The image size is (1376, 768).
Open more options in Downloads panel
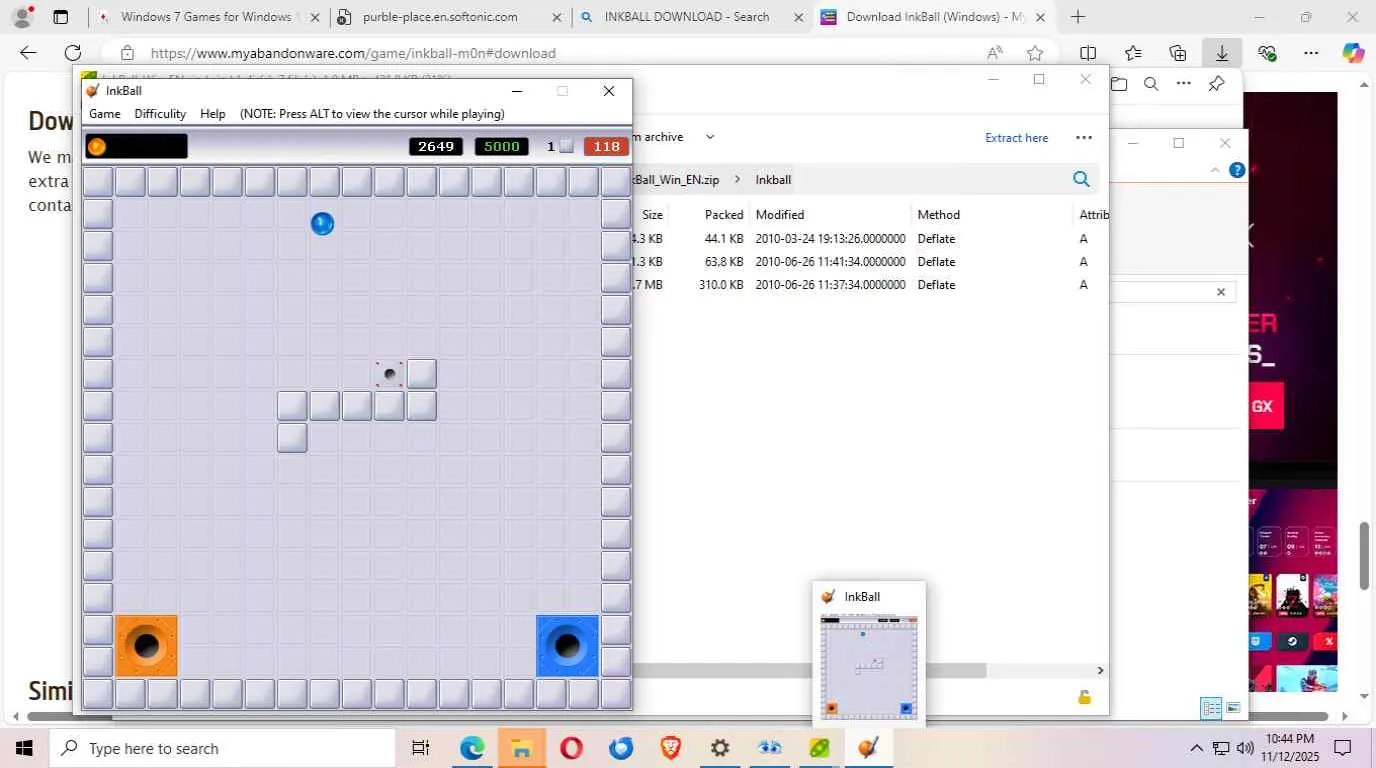tap(1184, 84)
